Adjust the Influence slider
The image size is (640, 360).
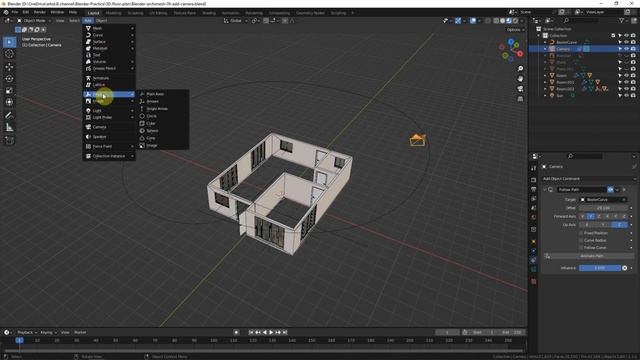pyautogui.click(x=600, y=268)
